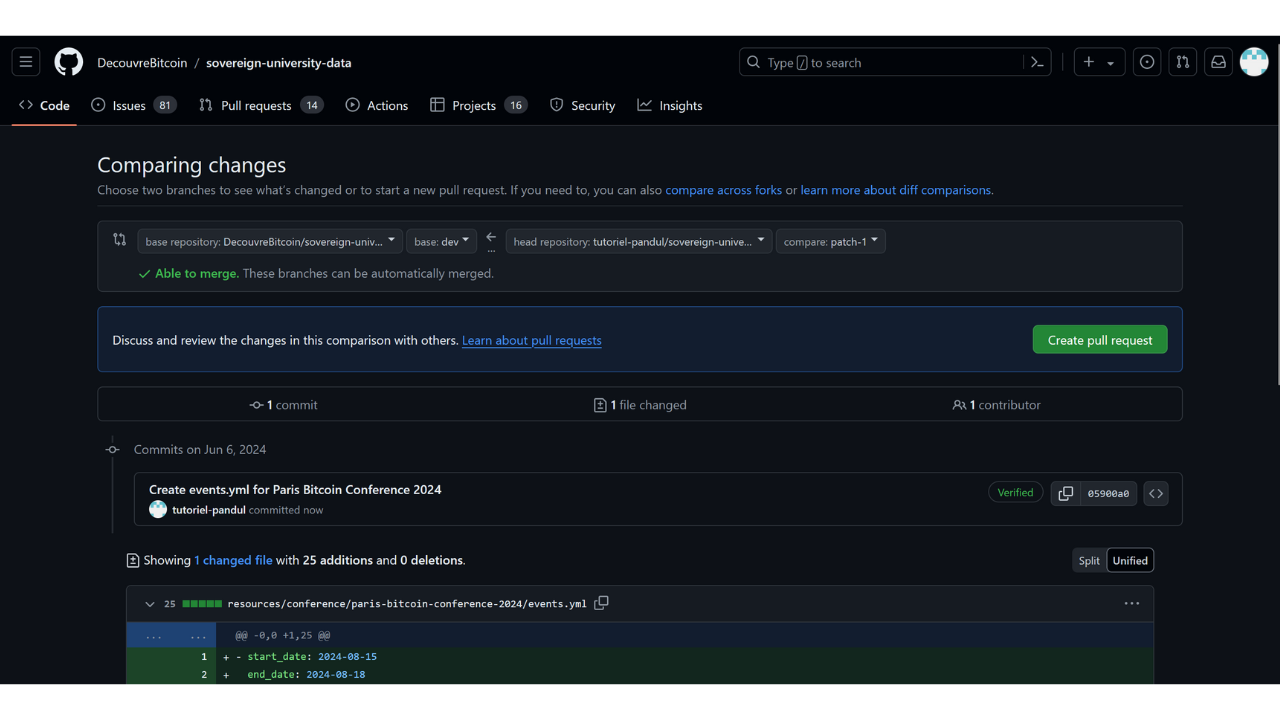Open the base repository dropdown
The height and width of the screenshot is (720, 1280).
point(269,241)
